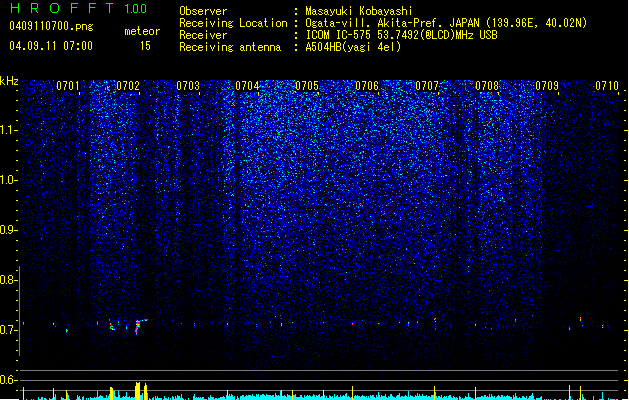Select the 0702 time marker
The width and height of the screenshot is (629, 400).
point(128,86)
